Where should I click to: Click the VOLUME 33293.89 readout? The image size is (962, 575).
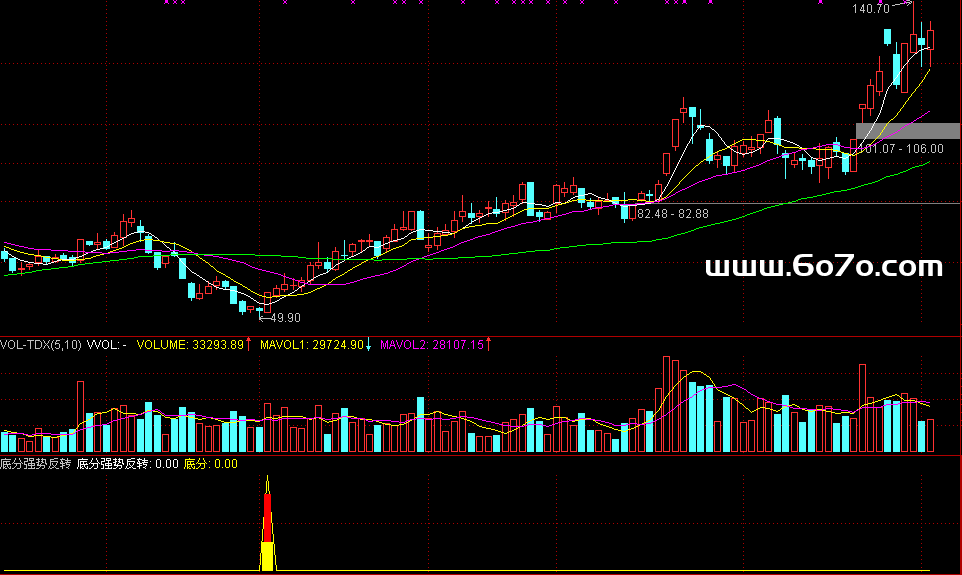point(190,345)
